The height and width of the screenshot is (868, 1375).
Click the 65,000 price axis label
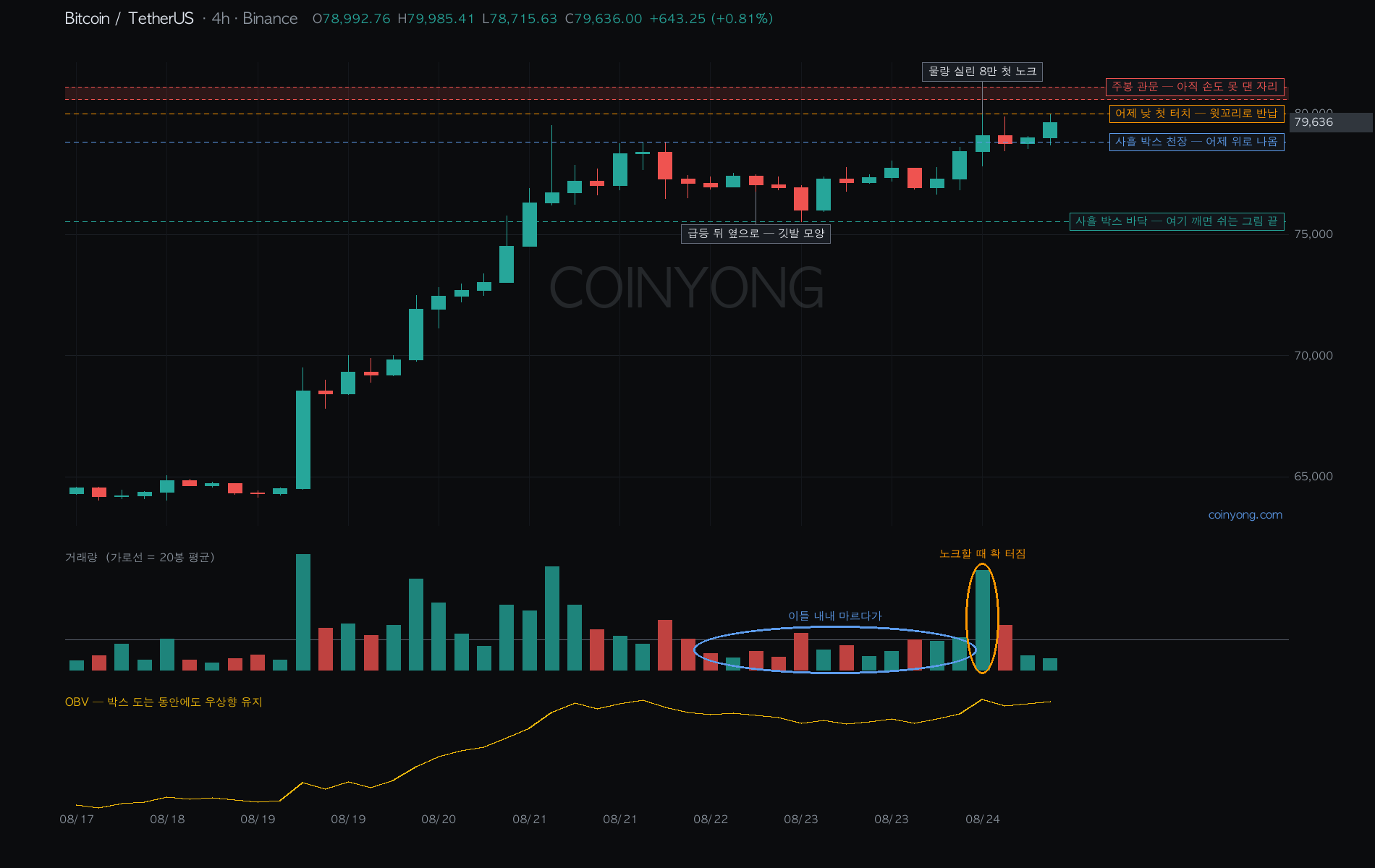1313,477
